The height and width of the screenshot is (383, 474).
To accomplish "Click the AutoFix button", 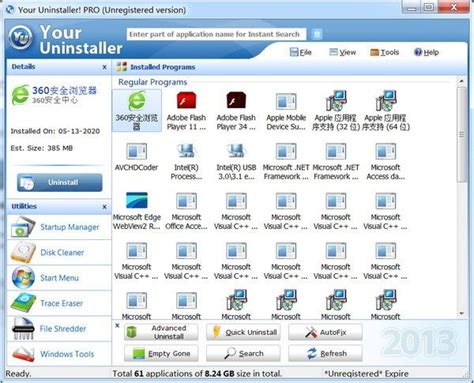I will tap(325, 332).
